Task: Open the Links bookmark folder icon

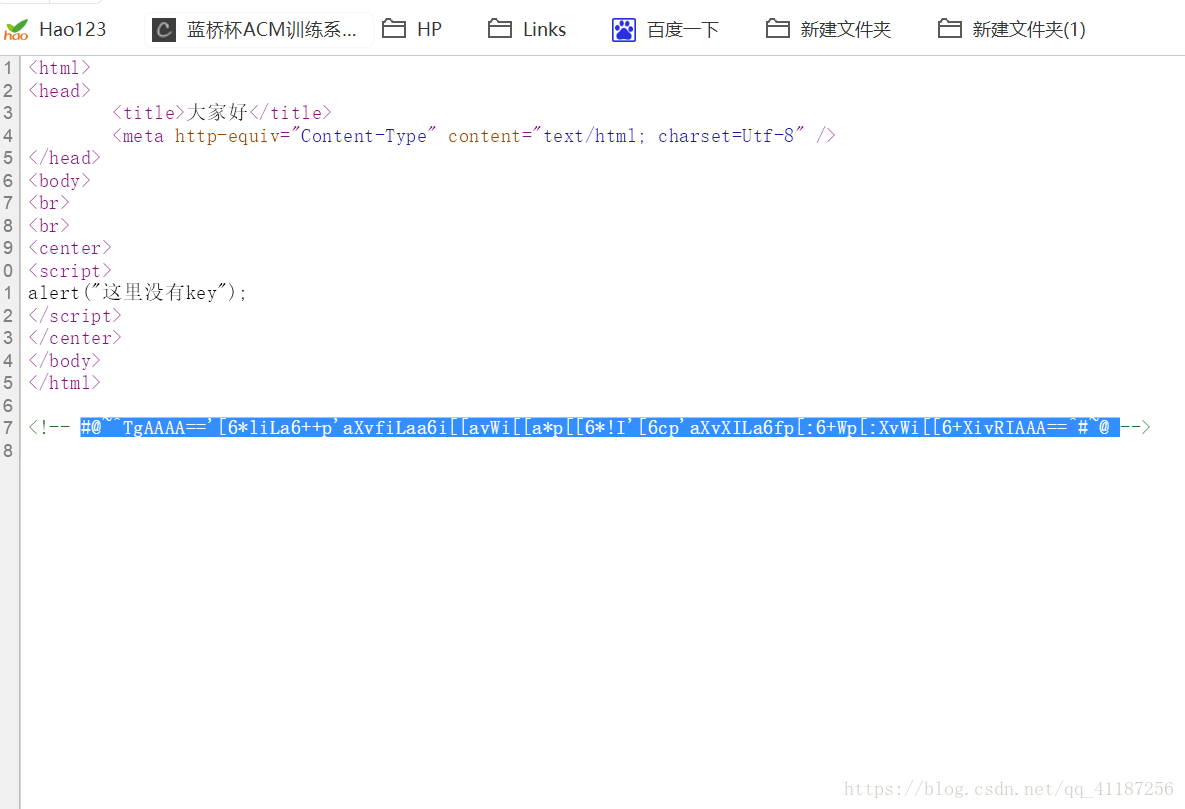Action: [x=500, y=29]
